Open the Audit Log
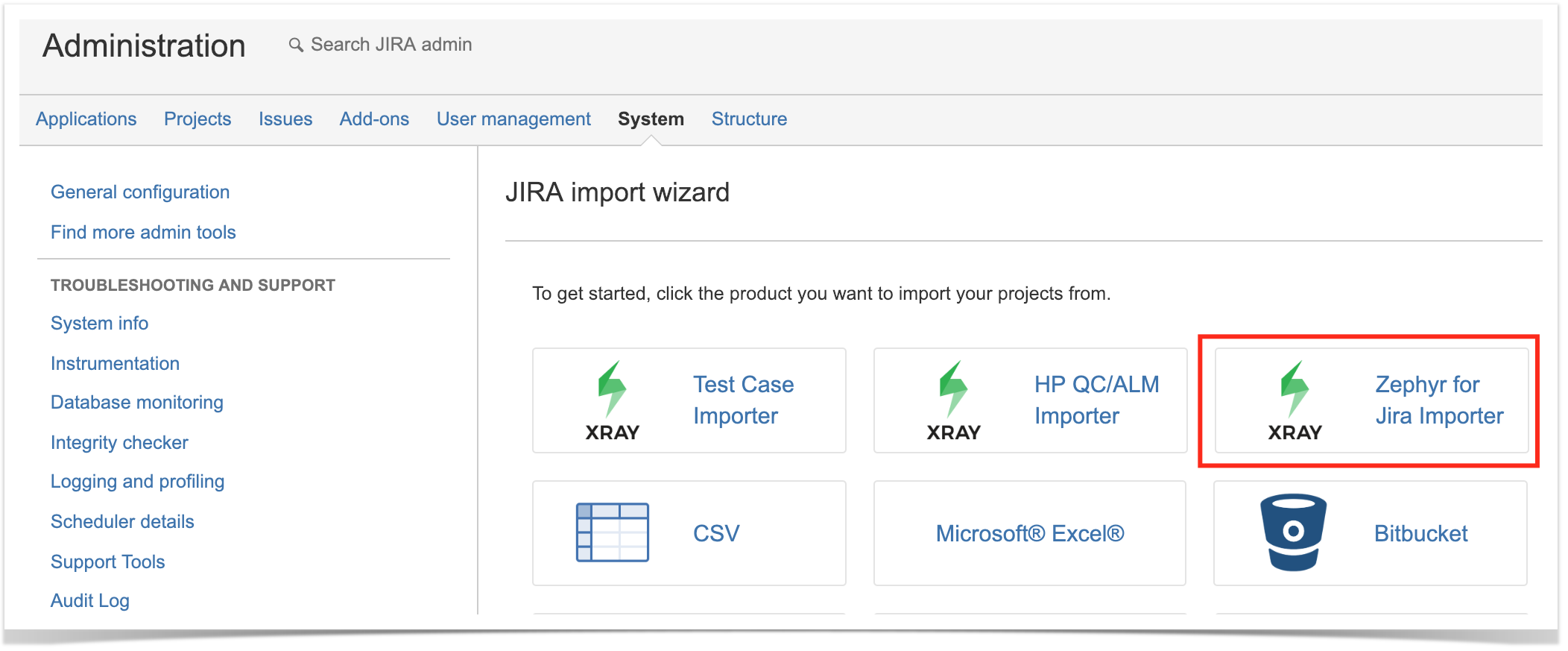Screen dimensions: 1568x651 pos(90,601)
